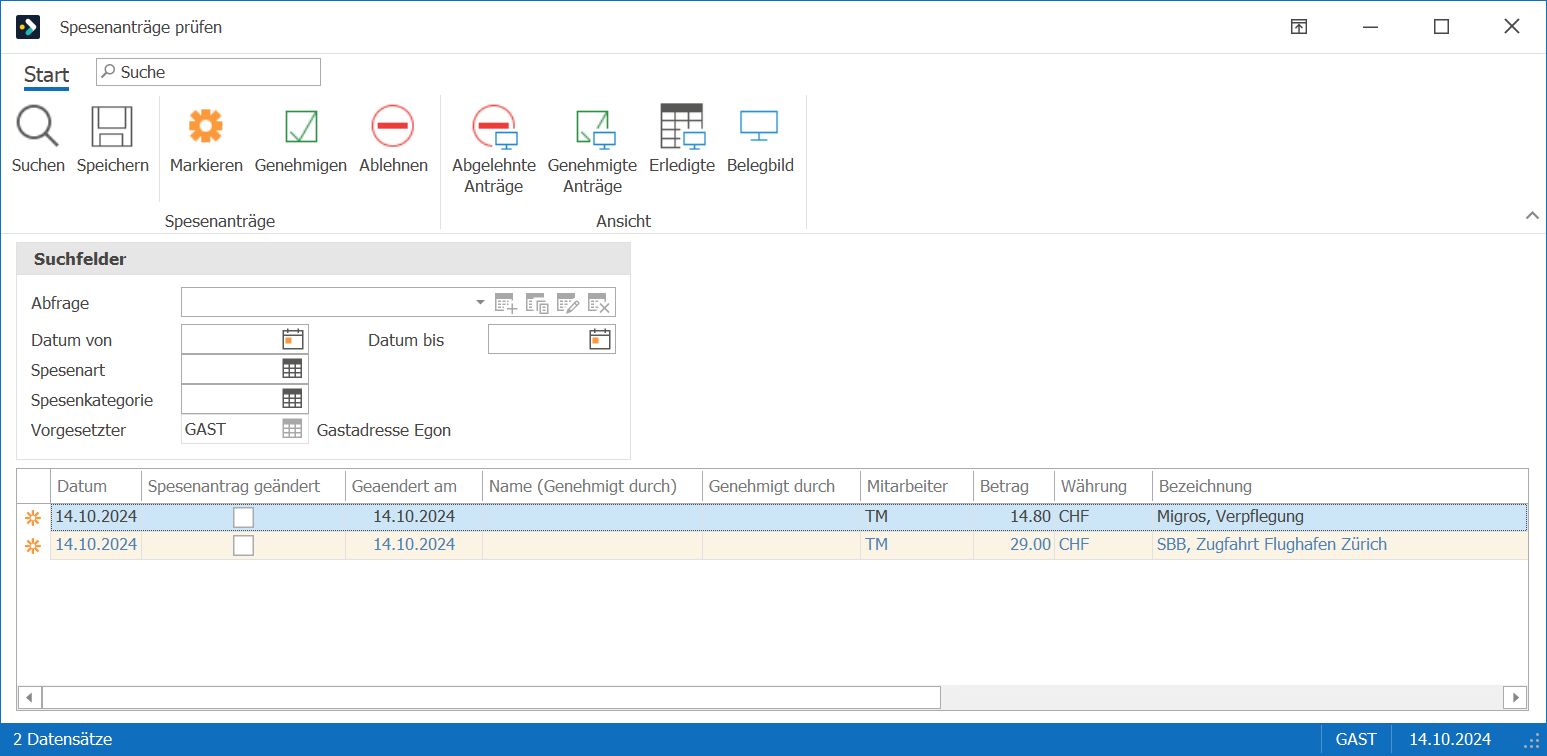
Task: Select 'SBB, Zugfahrt Flughafen Zürich' cell
Action: pos(1340,545)
